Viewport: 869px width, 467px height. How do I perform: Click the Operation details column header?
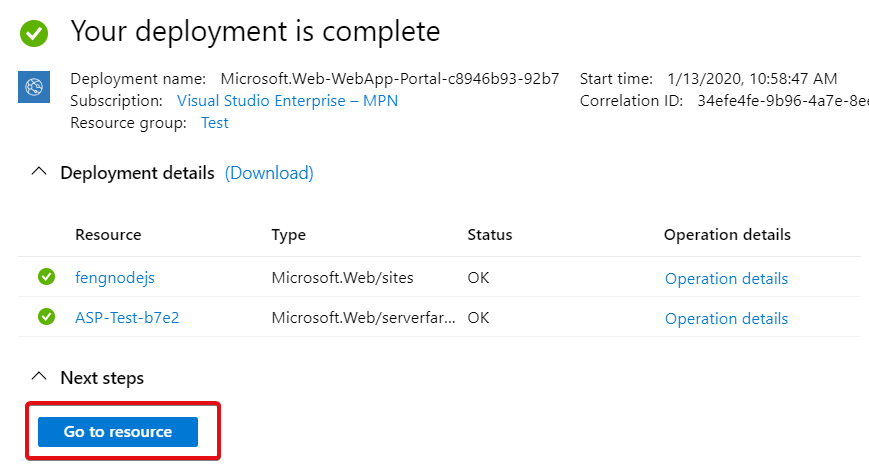tap(727, 235)
